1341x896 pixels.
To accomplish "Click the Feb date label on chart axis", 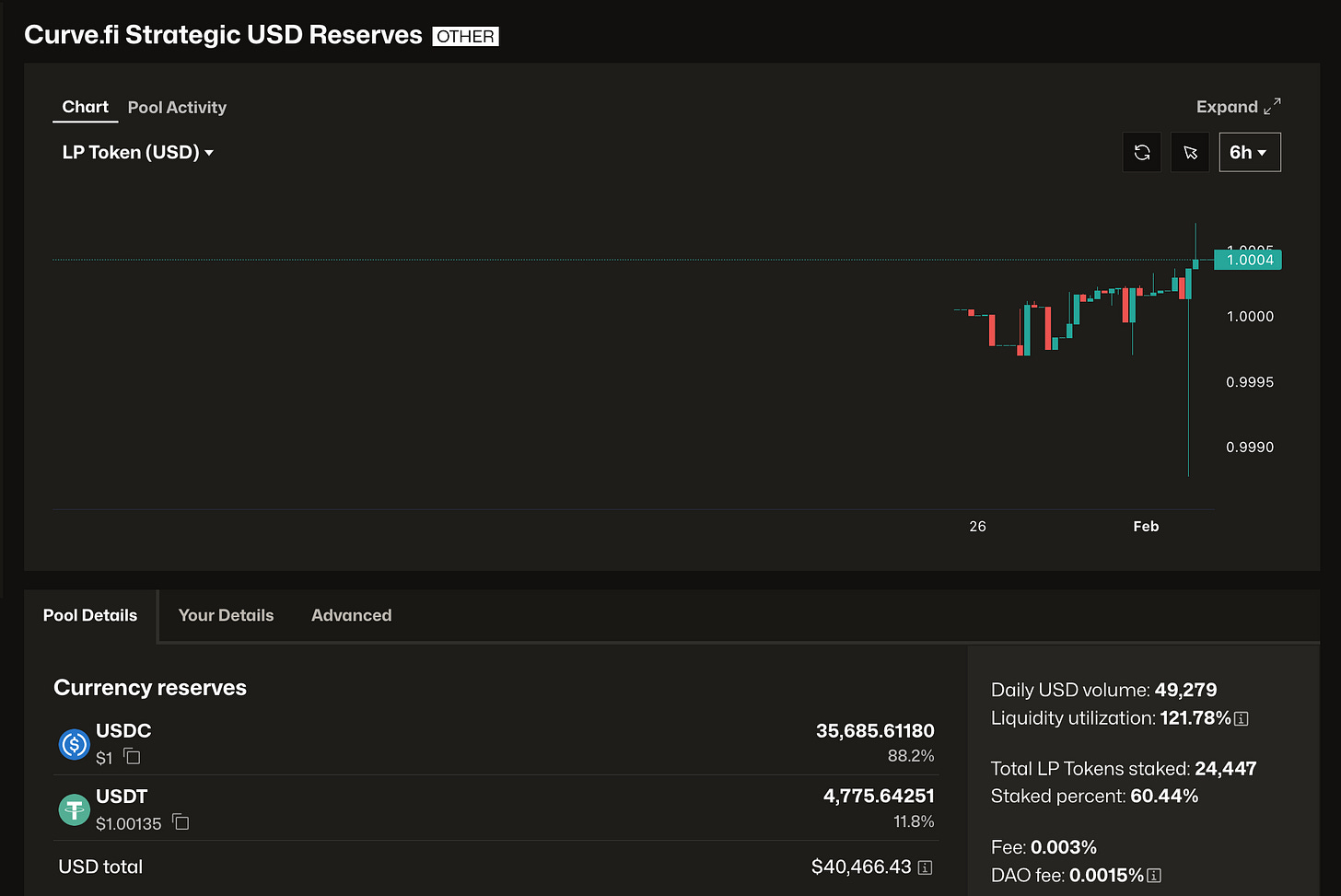I will tap(1146, 527).
